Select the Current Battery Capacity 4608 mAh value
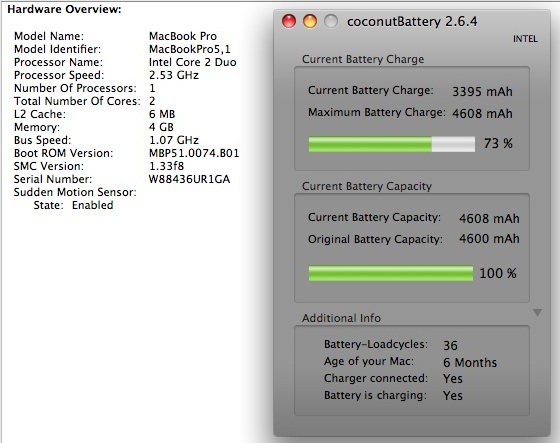 tap(489, 218)
